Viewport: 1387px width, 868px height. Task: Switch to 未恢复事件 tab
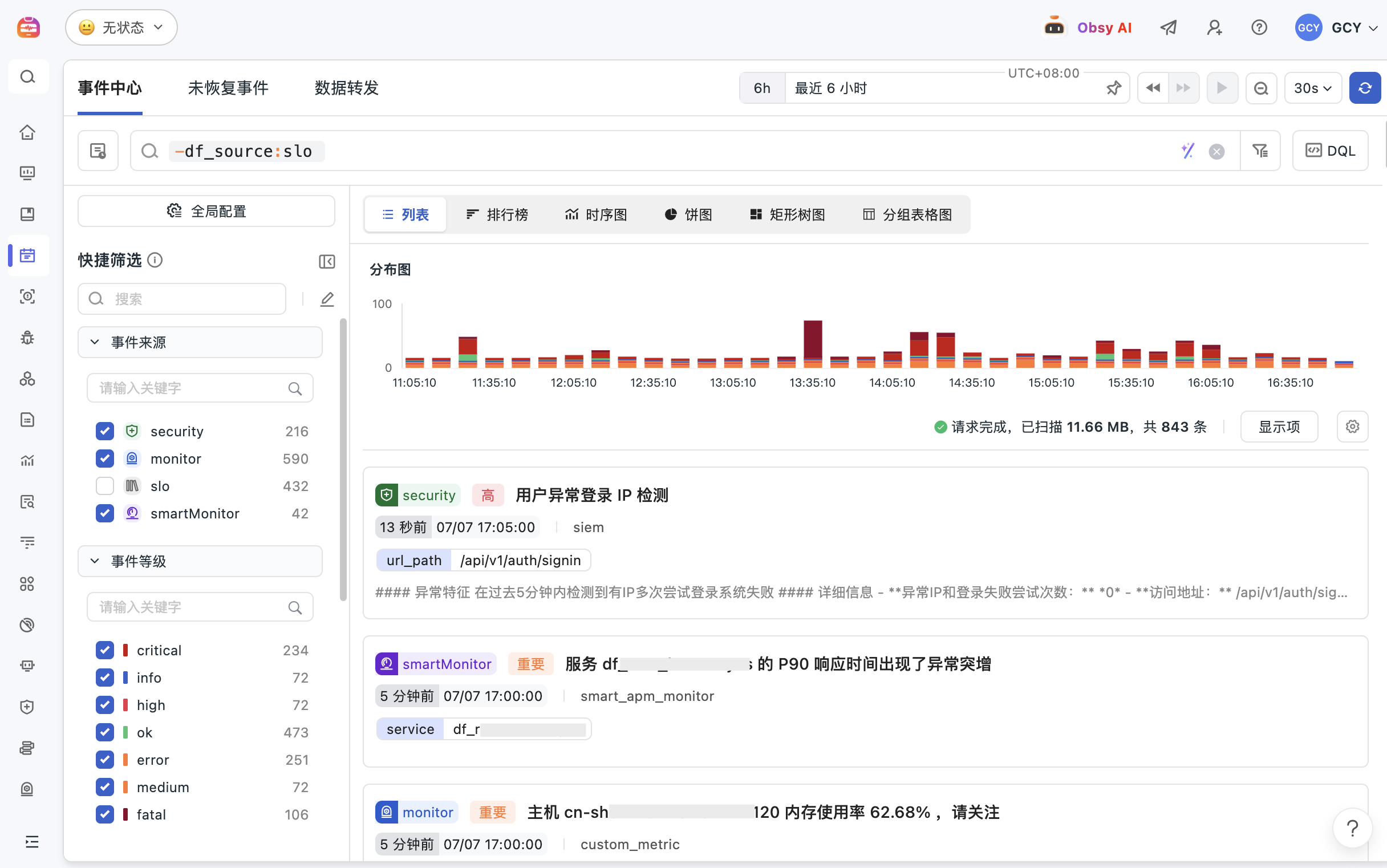pyautogui.click(x=229, y=88)
